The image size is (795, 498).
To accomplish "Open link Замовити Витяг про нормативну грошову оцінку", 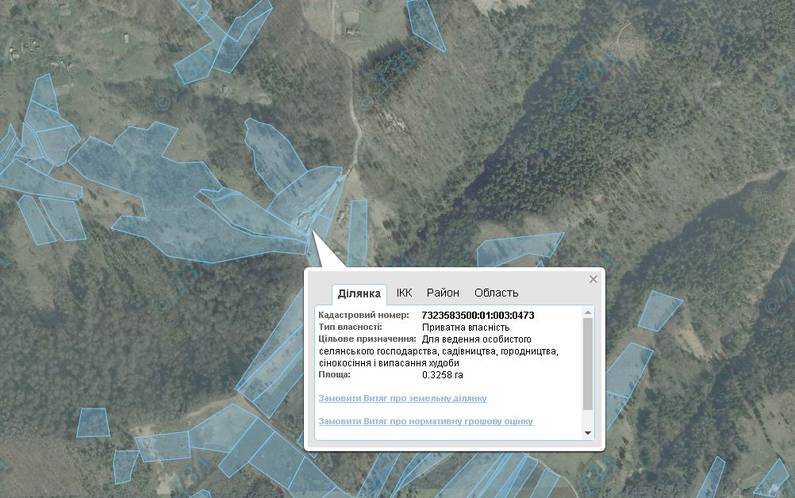I will (x=425, y=421).
